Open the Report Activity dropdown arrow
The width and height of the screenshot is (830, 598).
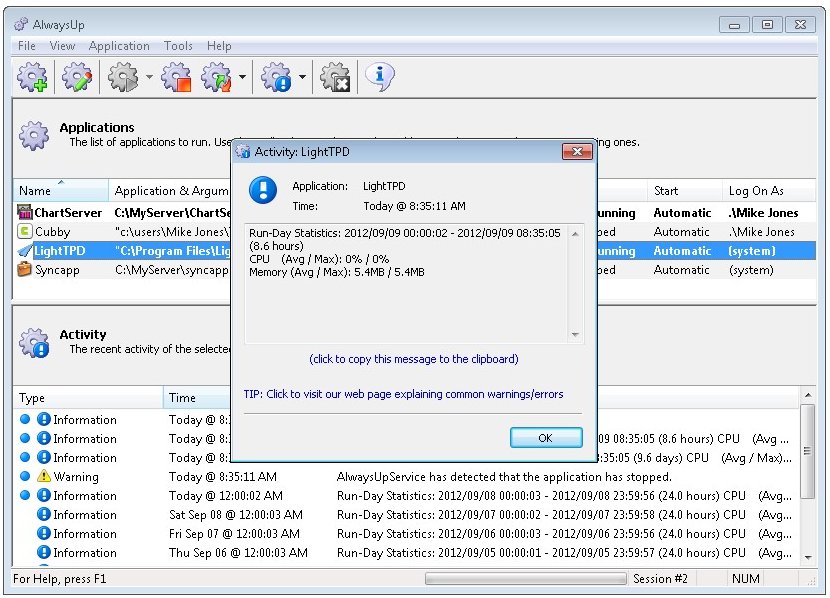302,78
